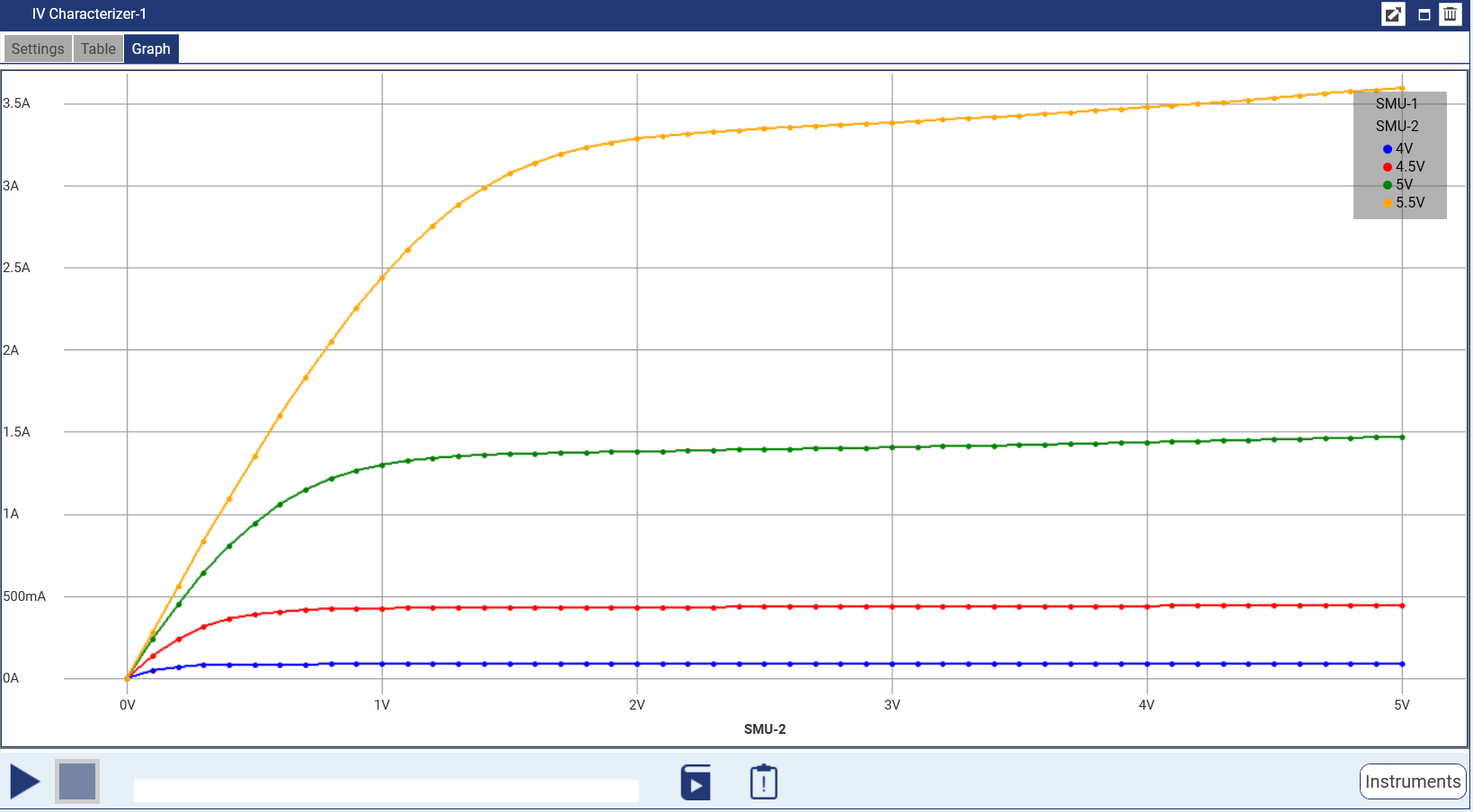This screenshot has height=812, width=1473.
Task: Click the clipboard exclamation report icon
Action: coord(763,782)
